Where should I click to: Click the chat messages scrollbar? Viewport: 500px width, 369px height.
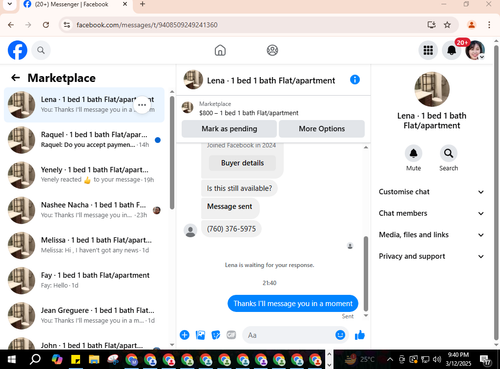pos(366,273)
